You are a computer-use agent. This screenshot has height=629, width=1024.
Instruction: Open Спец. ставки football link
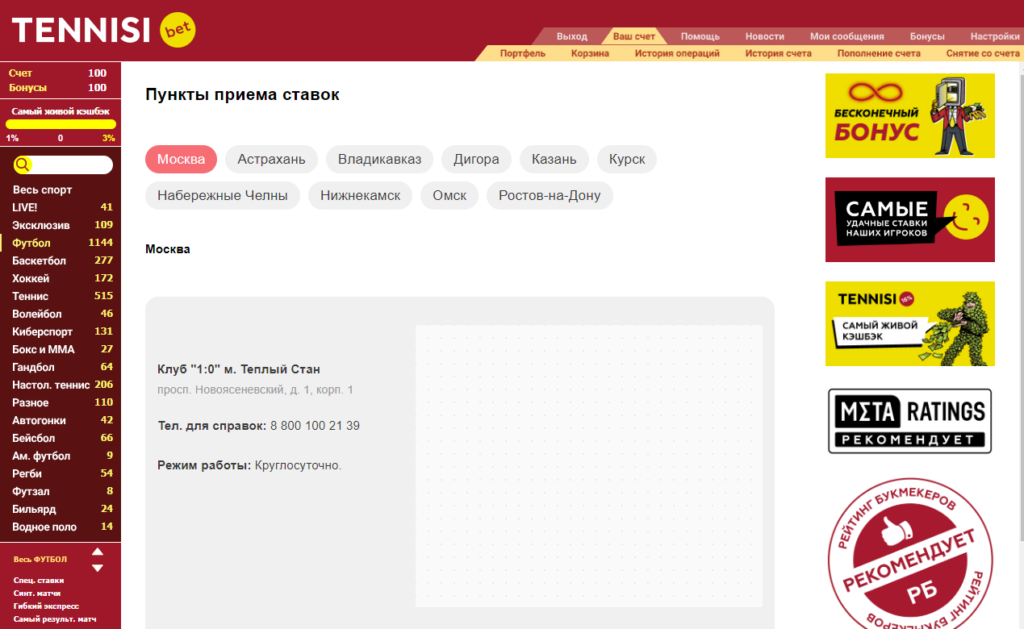pyautogui.click(x=39, y=580)
